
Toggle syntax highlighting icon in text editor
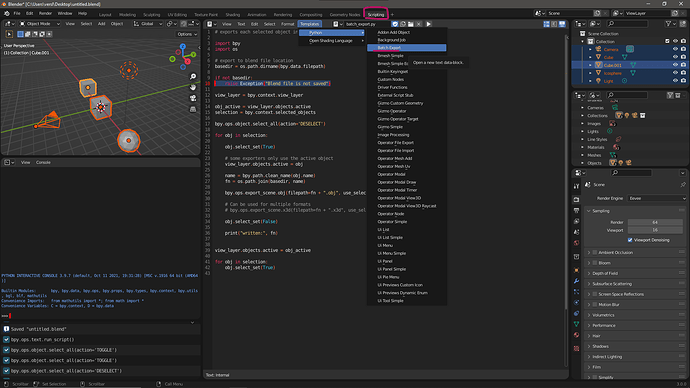562,24
